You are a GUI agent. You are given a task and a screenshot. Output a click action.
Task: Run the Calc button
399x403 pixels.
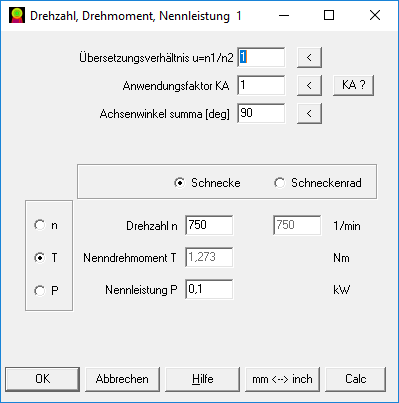(x=356, y=379)
